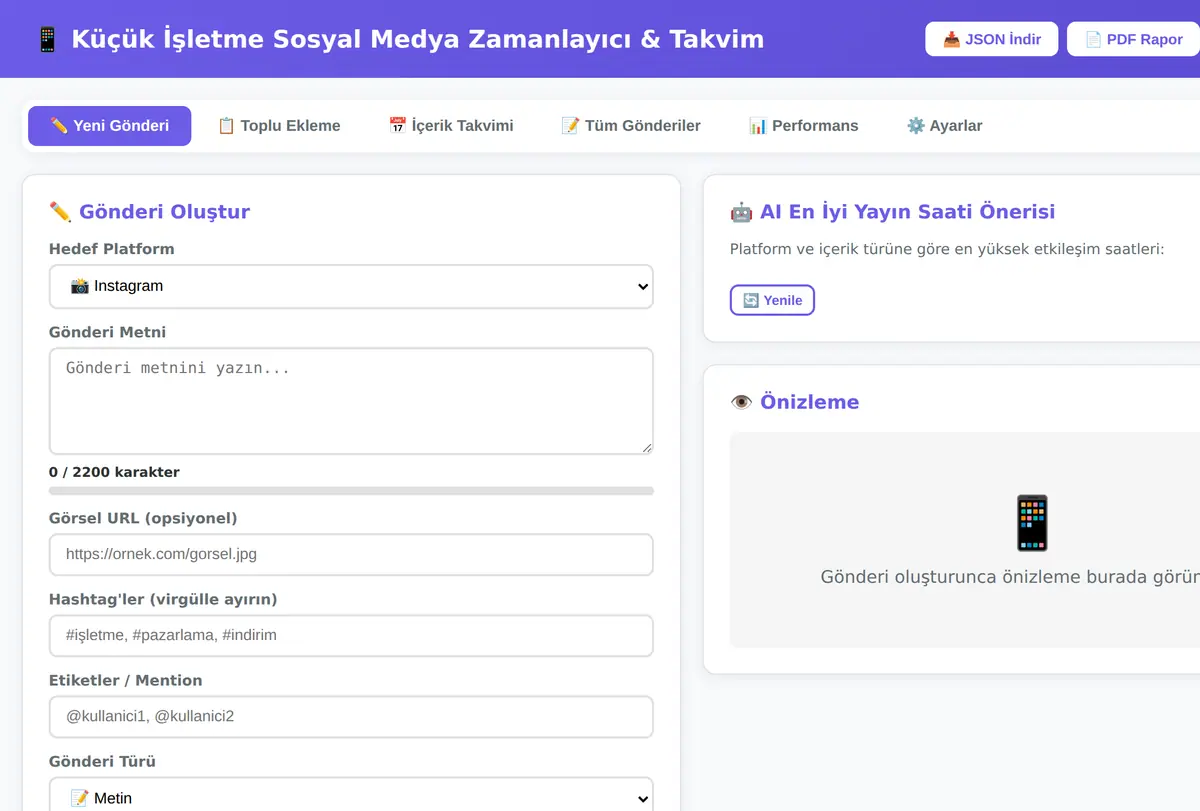The image size is (1200, 811).
Task: Select the Etiketler / Mention input field
Action: point(351,716)
